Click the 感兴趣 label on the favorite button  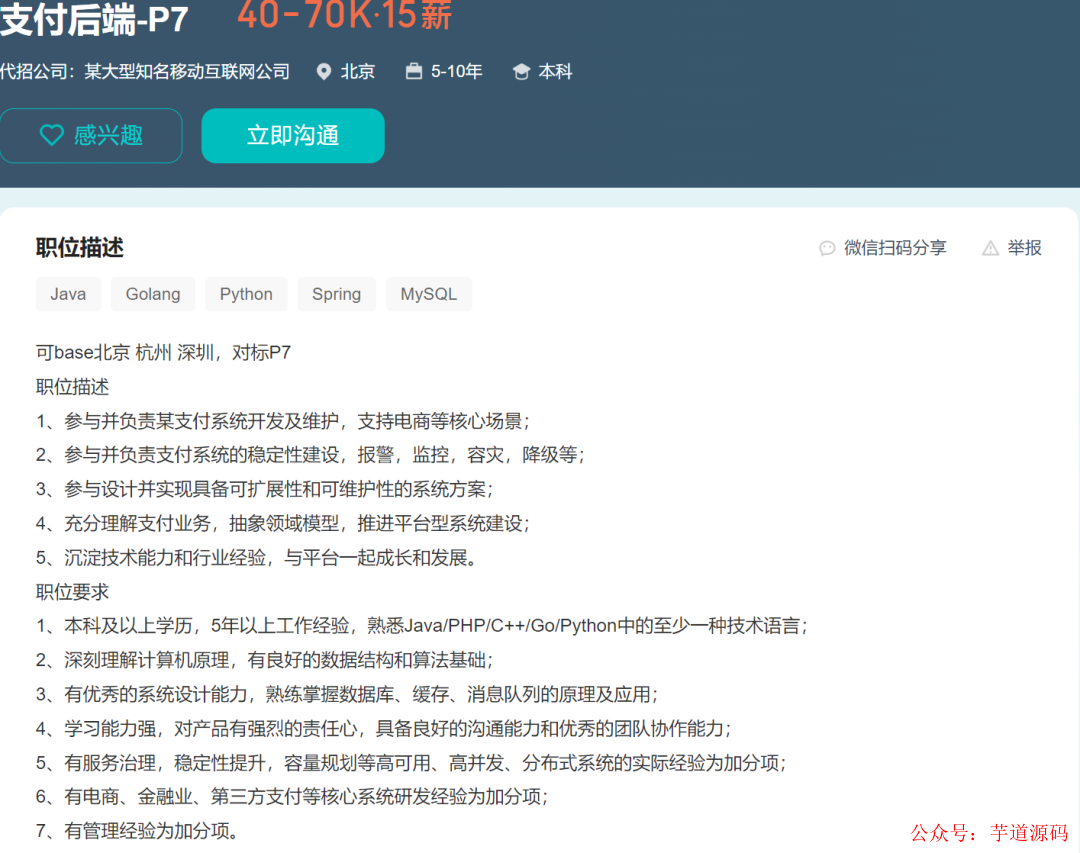[x=108, y=135]
